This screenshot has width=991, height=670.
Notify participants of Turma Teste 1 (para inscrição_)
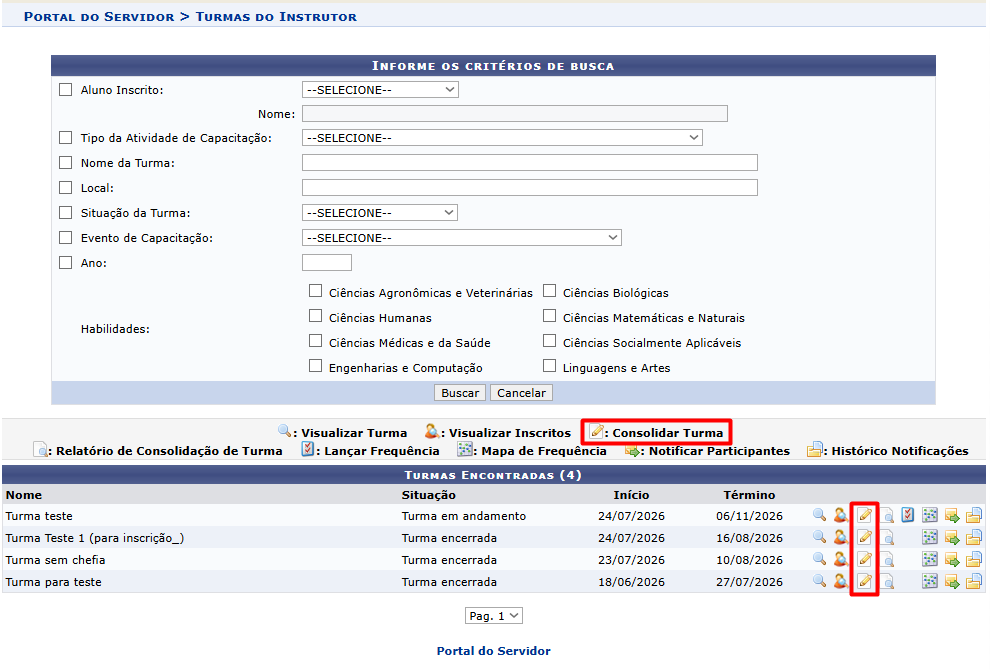click(952, 537)
